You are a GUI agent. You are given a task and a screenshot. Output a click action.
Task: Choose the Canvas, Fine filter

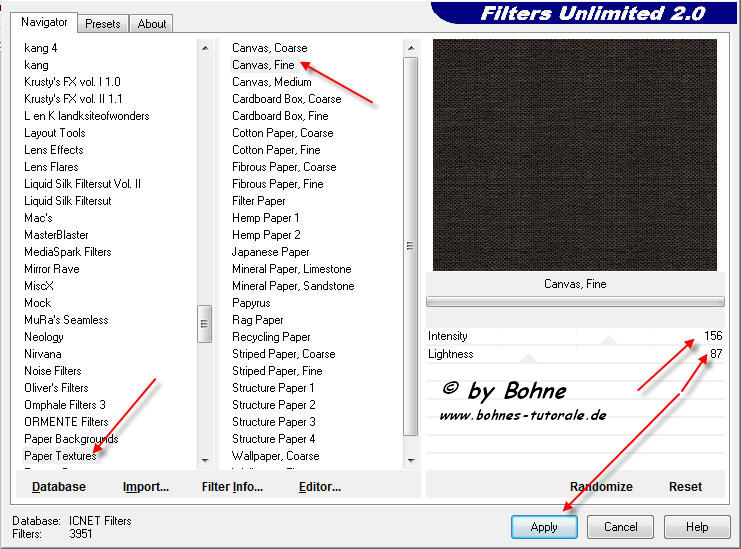pos(263,65)
